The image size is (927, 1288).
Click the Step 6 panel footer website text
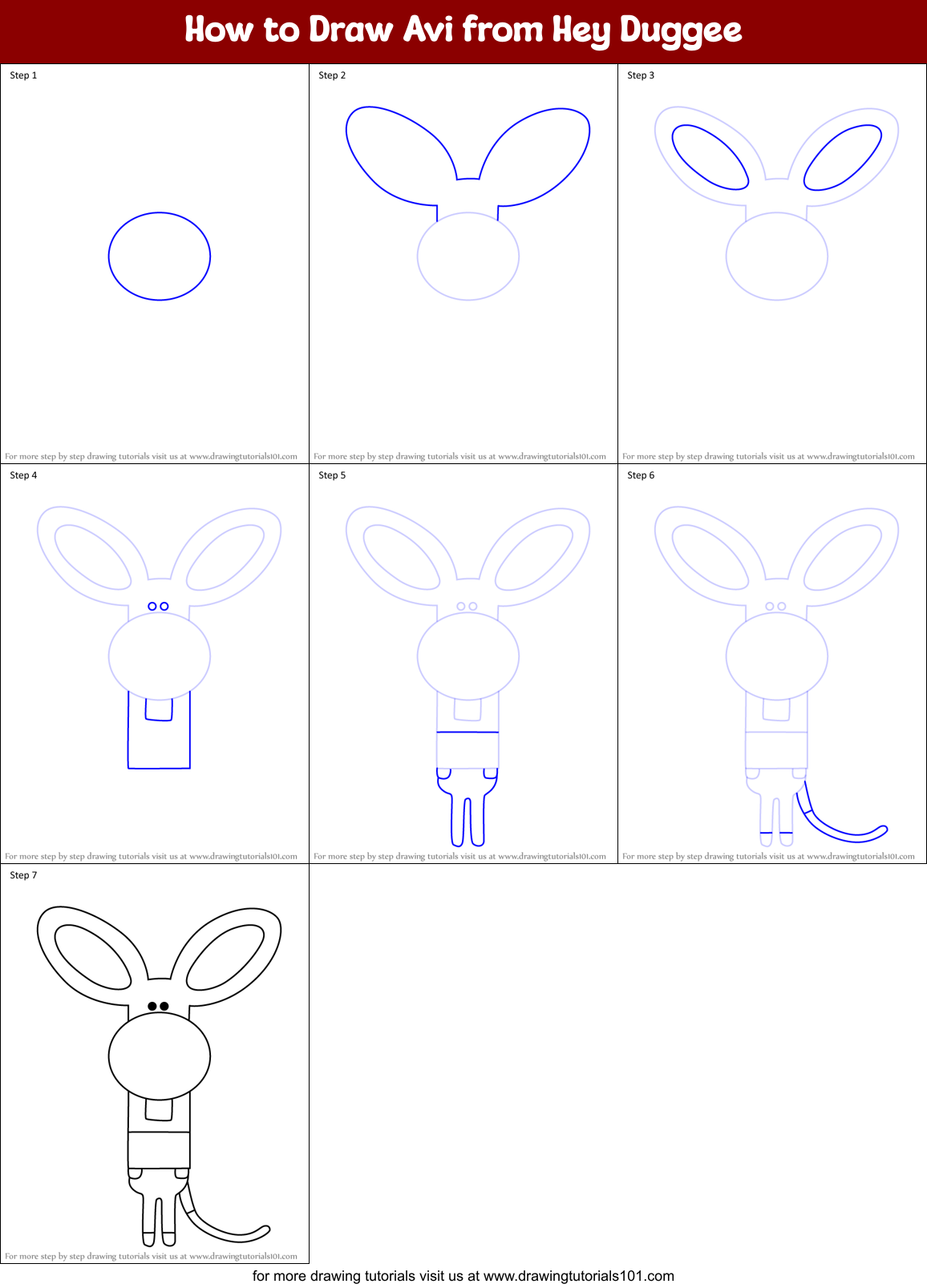[x=768, y=856]
